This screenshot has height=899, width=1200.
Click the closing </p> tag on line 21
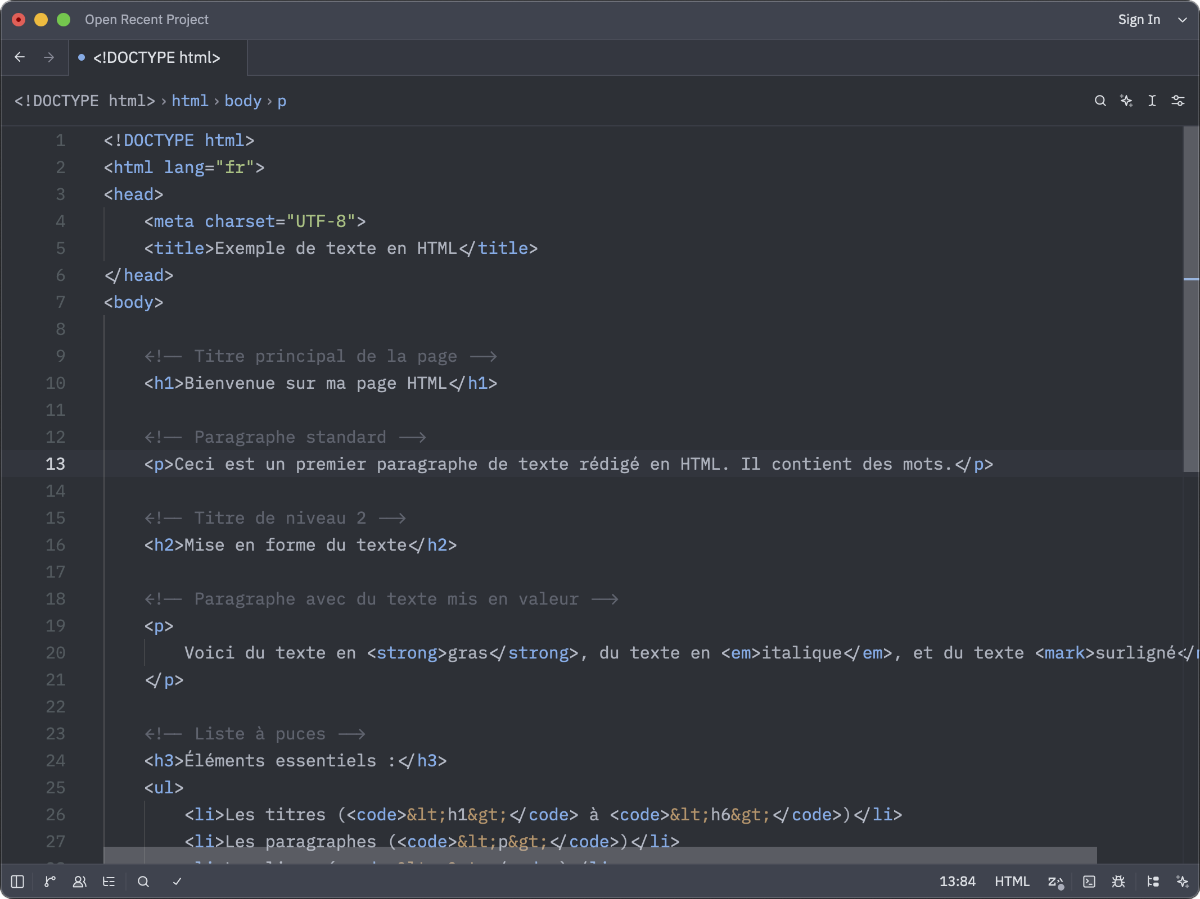164,680
